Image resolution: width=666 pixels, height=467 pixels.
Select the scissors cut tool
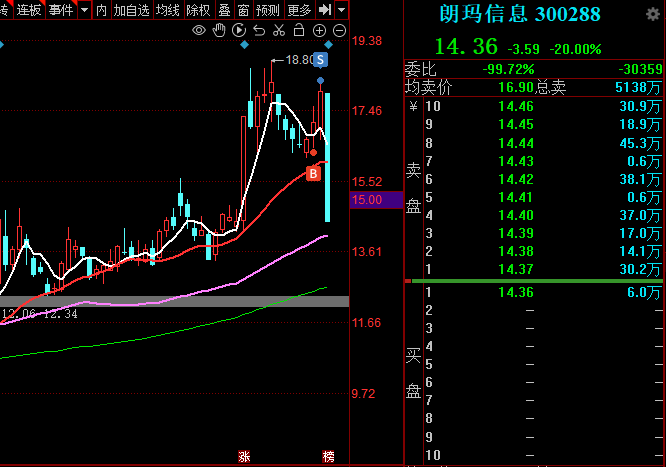tap(280, 32)
